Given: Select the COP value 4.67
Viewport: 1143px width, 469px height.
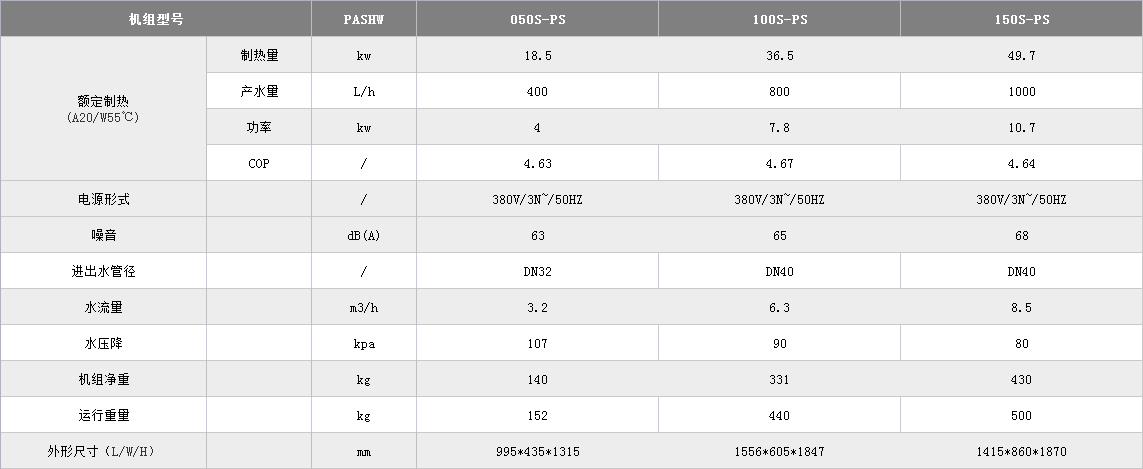Looking at the screenshot, I should (779, 163).
